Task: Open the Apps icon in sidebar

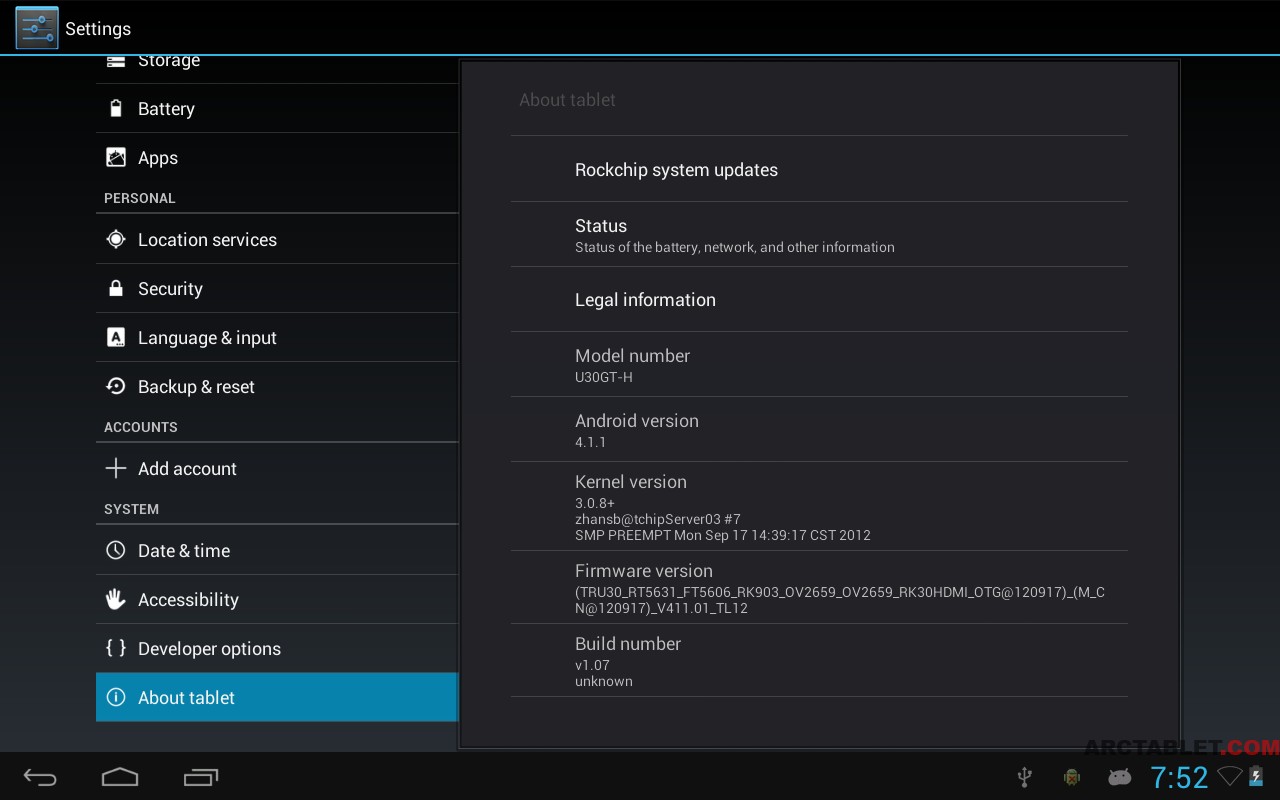Action: click(116, 157)
